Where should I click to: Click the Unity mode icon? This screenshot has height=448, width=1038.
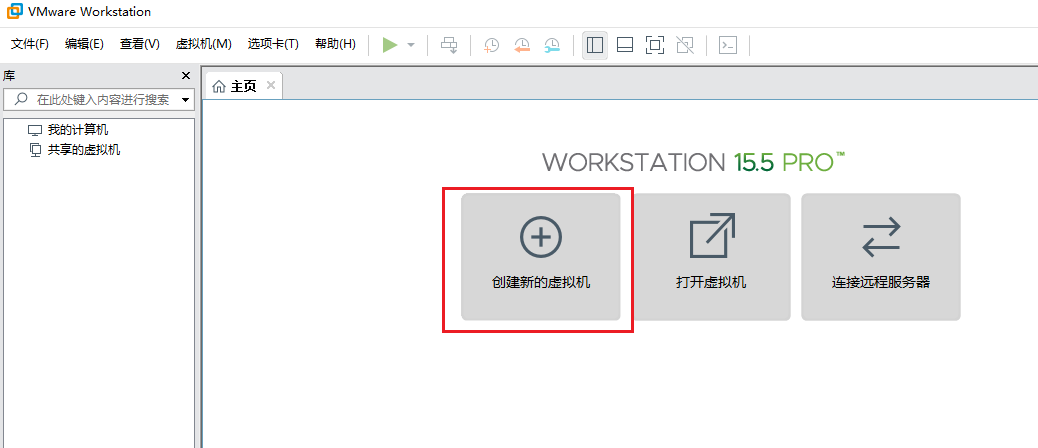point(685,45)
